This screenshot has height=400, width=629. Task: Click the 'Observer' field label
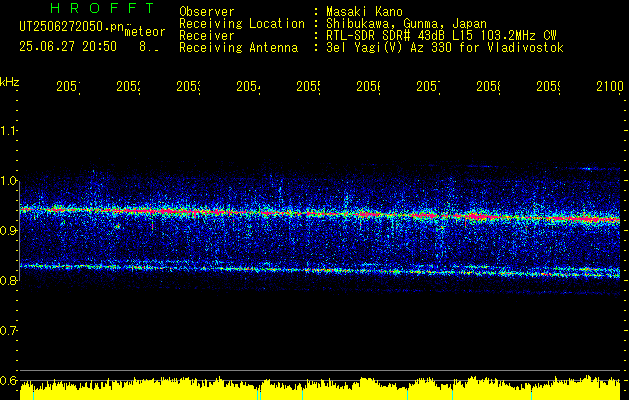(x=207, y=12)
